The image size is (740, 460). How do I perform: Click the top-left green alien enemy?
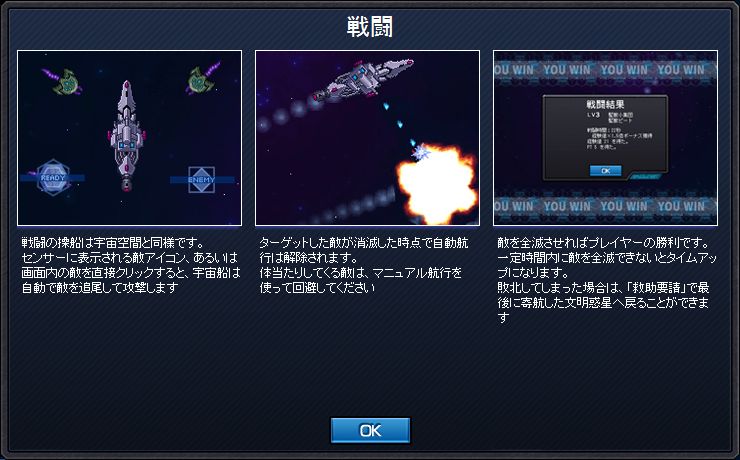[64, 82]
